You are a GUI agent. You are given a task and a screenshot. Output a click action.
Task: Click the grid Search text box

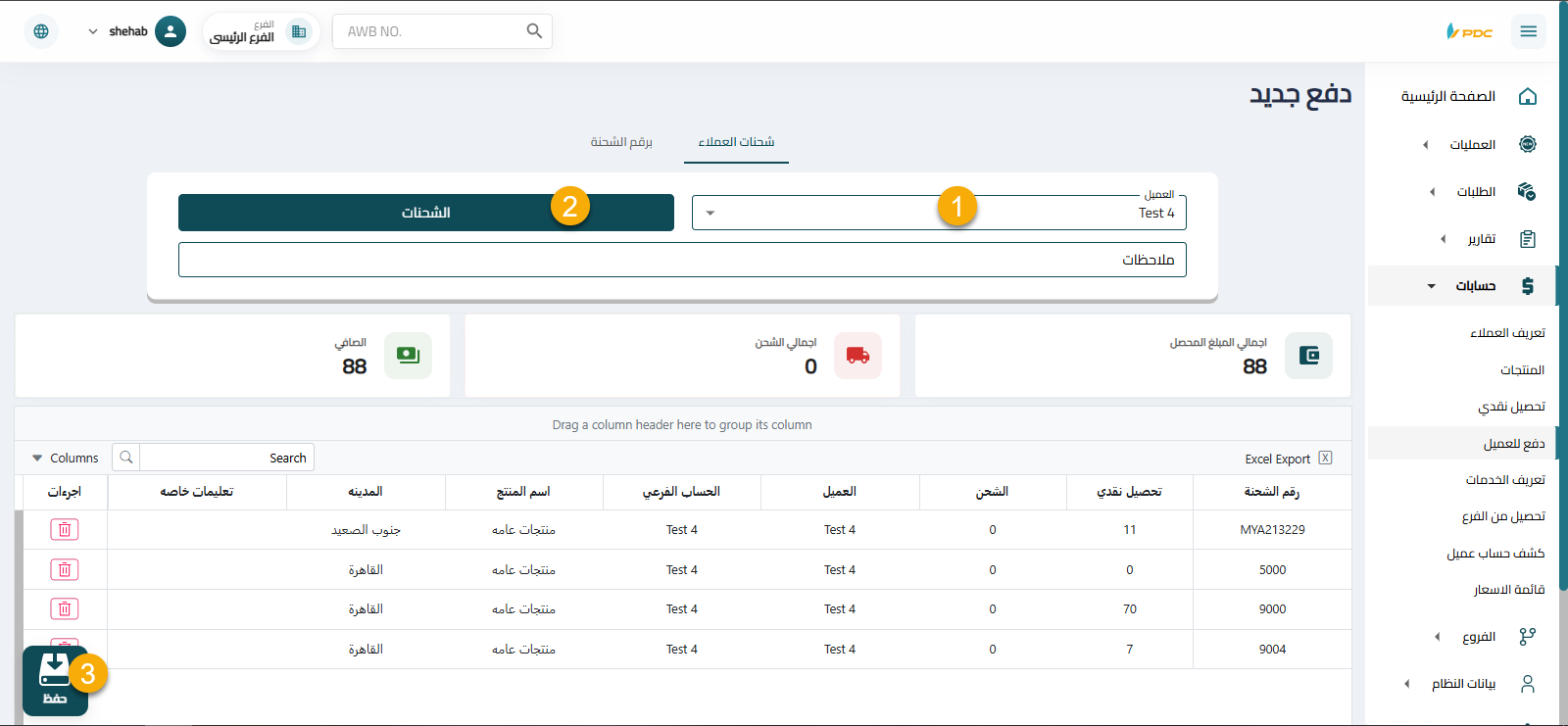[x=225, y=458]
